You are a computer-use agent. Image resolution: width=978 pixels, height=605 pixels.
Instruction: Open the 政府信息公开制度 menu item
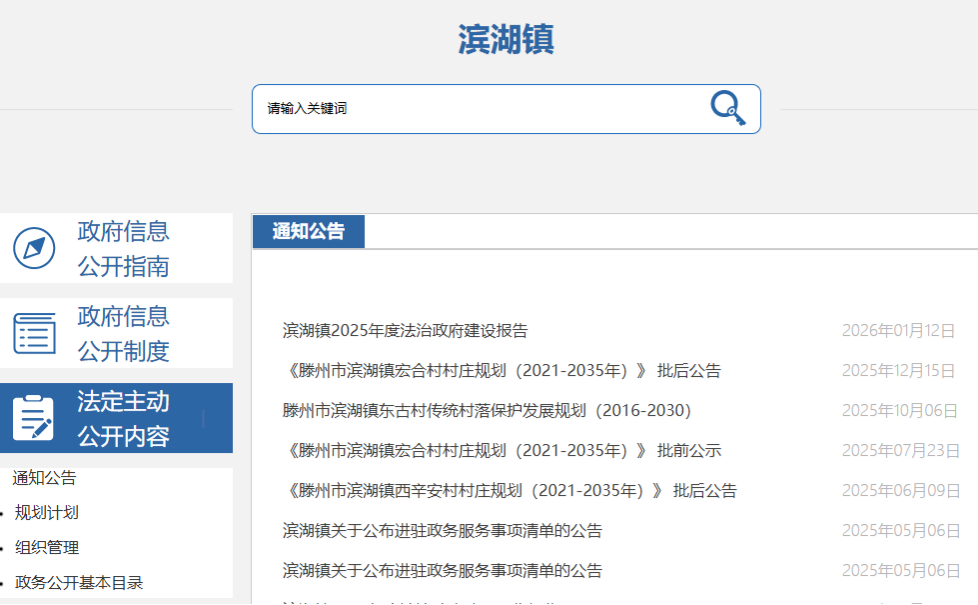click(123, 333)
